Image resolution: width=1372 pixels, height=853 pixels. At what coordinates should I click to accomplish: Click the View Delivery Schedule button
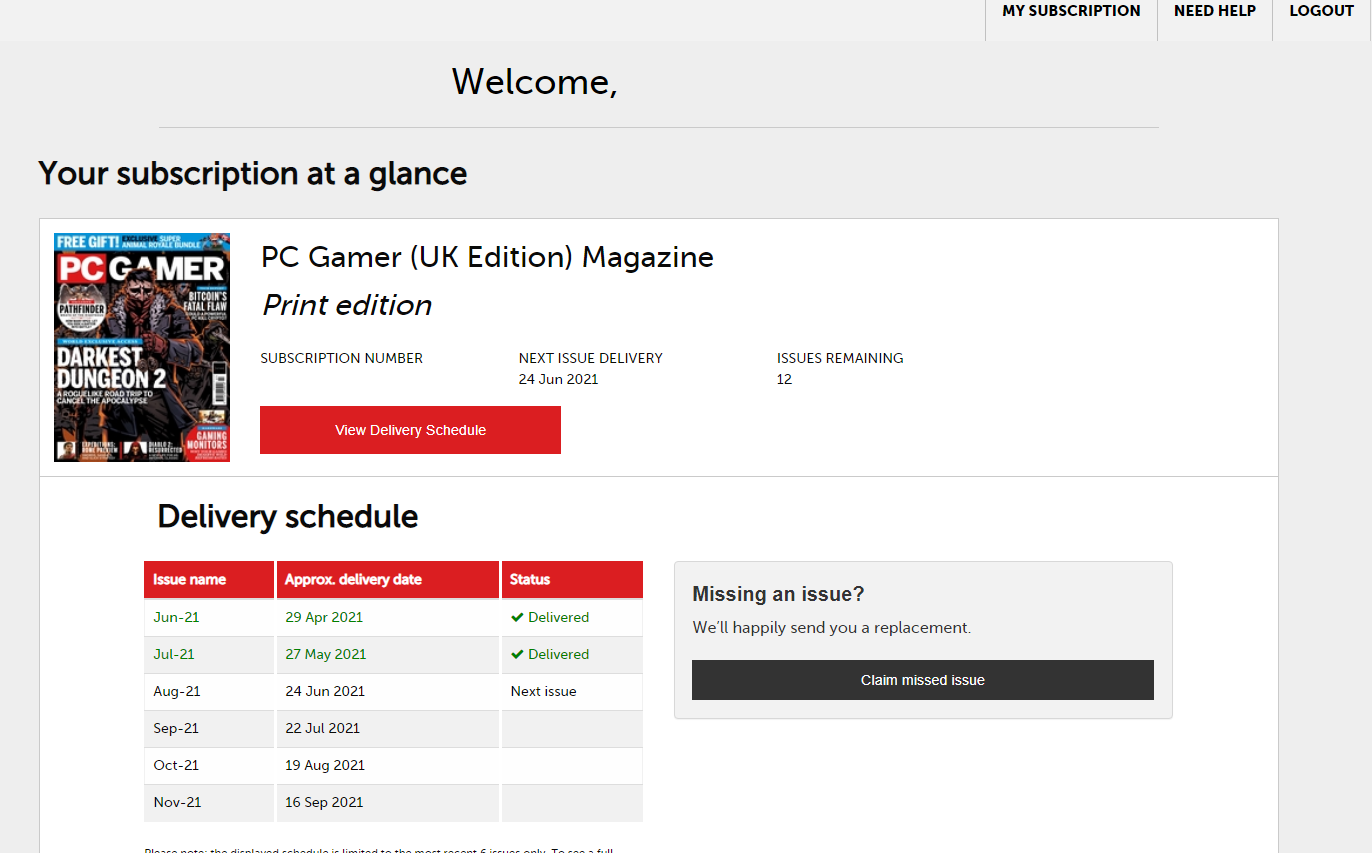coord(410,430)
